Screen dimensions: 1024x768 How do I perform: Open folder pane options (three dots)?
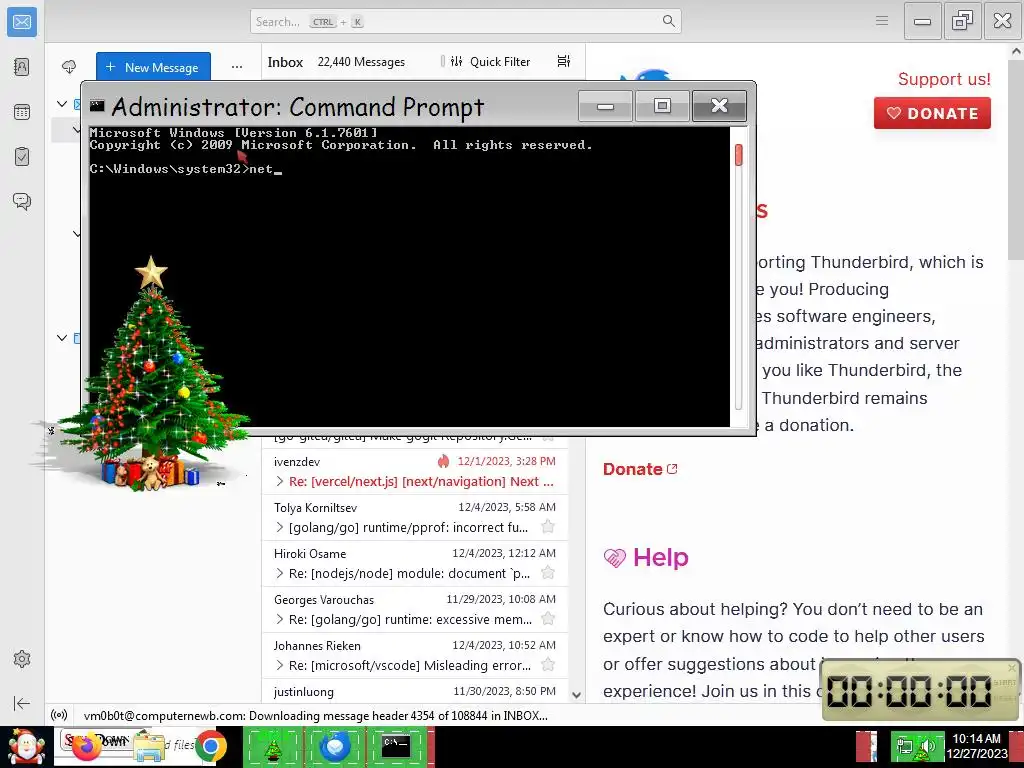click(x=236, y=67)
